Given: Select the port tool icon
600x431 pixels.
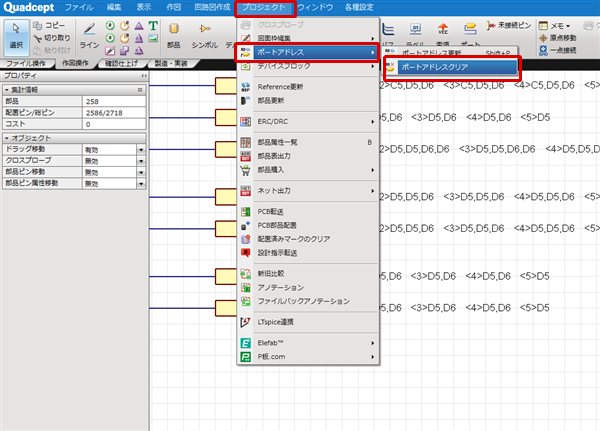Looking at the screenshot, I should (470, 29).
